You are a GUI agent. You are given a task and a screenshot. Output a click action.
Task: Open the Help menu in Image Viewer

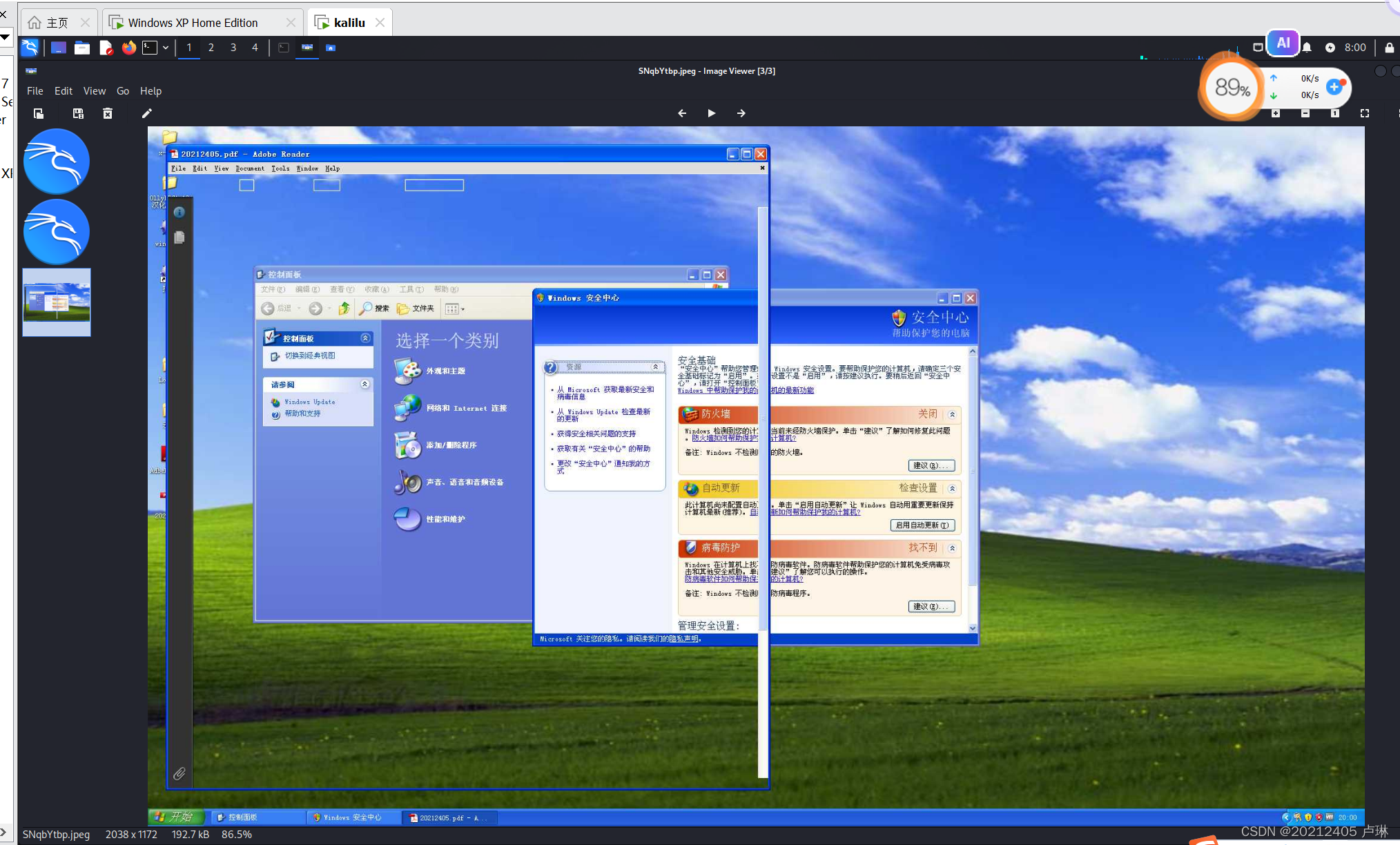click(x=150, y=91)
